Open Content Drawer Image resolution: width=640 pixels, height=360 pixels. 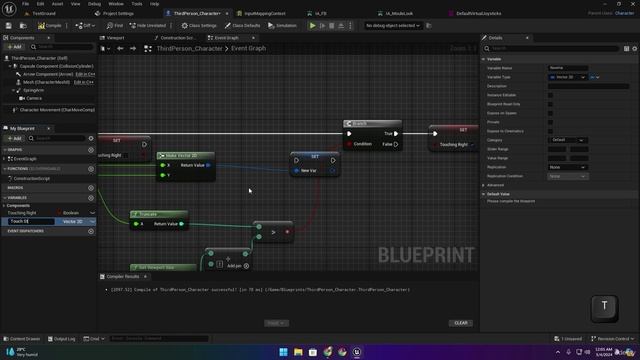pos(22,339)
